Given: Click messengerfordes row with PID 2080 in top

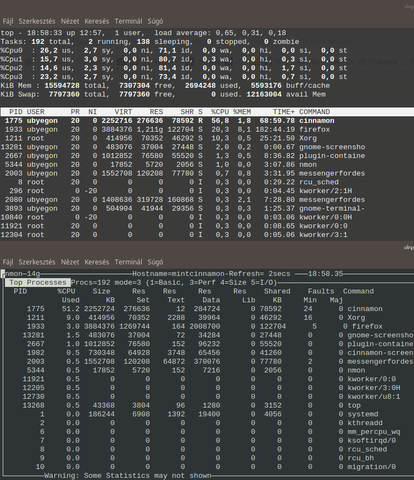Looking at the screenshot, I should click(x=207, y=200).
